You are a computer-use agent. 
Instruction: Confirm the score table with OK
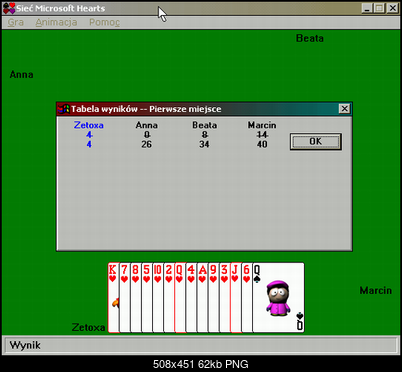click(316, 142)
